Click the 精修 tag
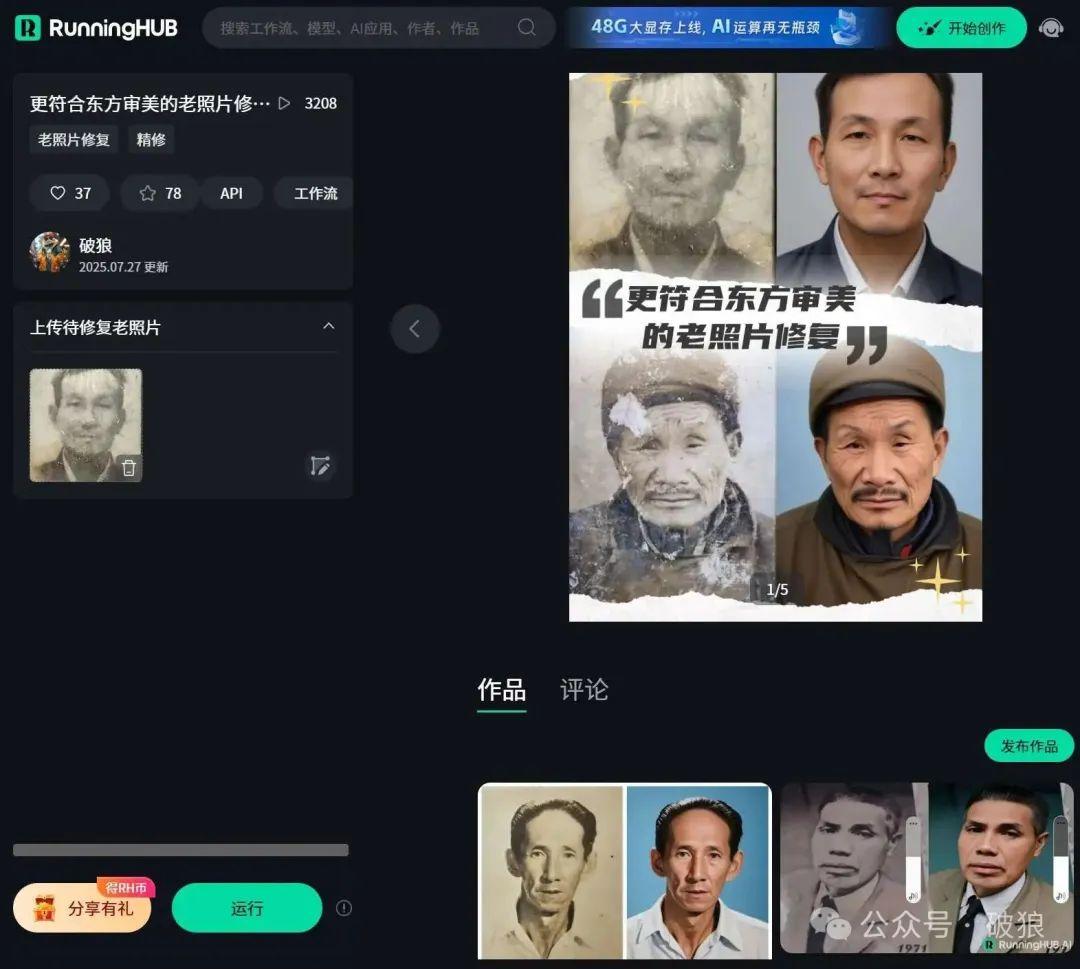 [150, 140]
